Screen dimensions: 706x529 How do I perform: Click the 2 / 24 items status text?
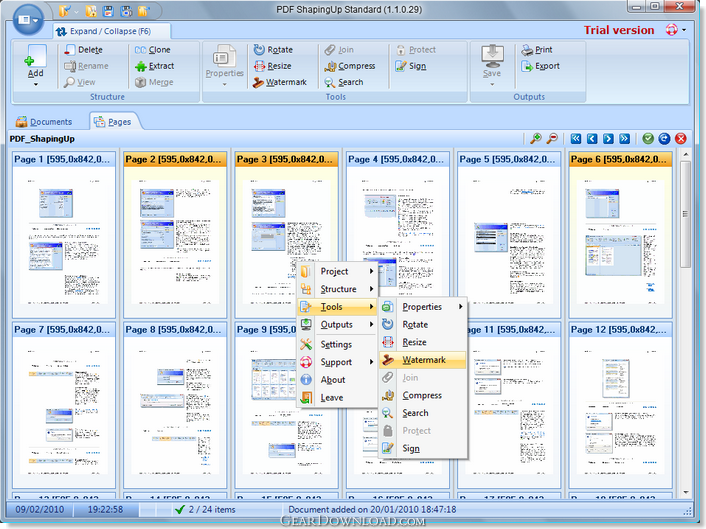[x=212, y=510]
